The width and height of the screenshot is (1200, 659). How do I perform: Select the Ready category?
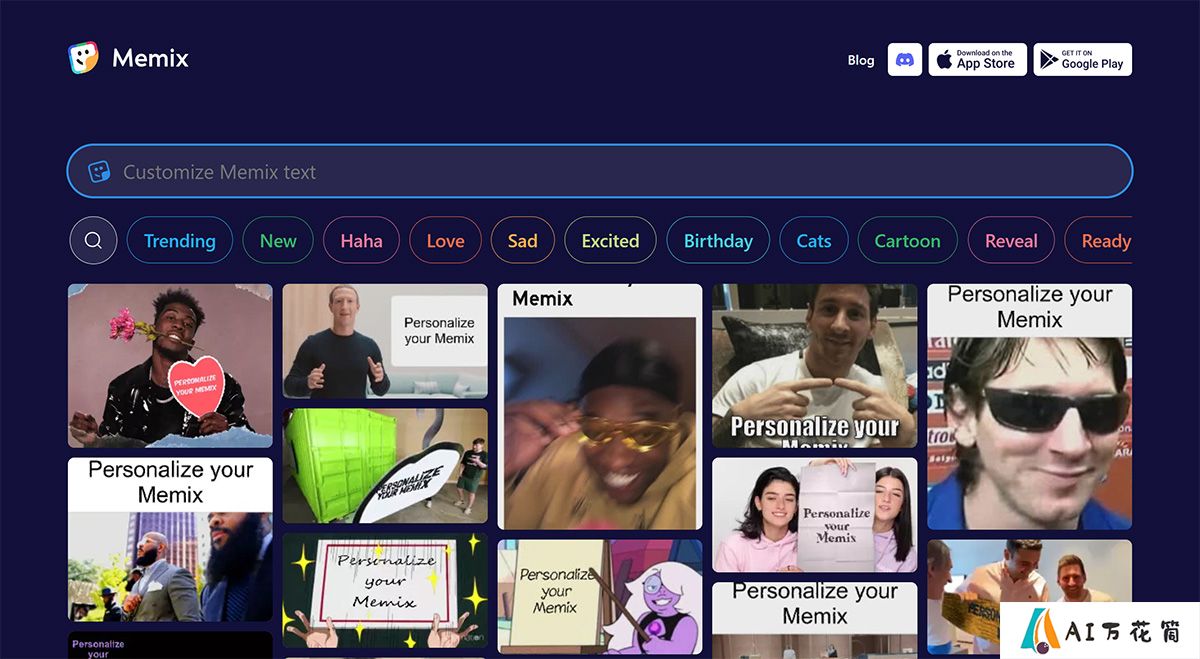click(x=1098, y=240)
